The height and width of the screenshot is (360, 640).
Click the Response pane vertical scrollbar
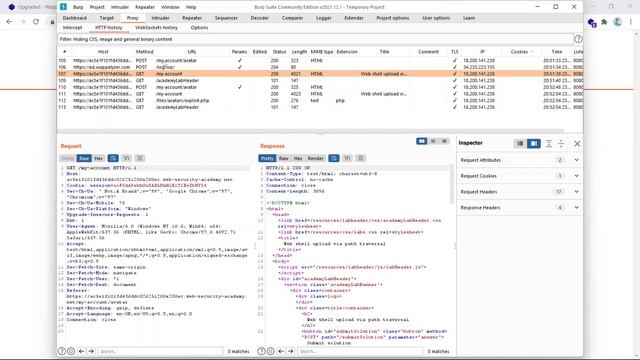coord(451,184)
